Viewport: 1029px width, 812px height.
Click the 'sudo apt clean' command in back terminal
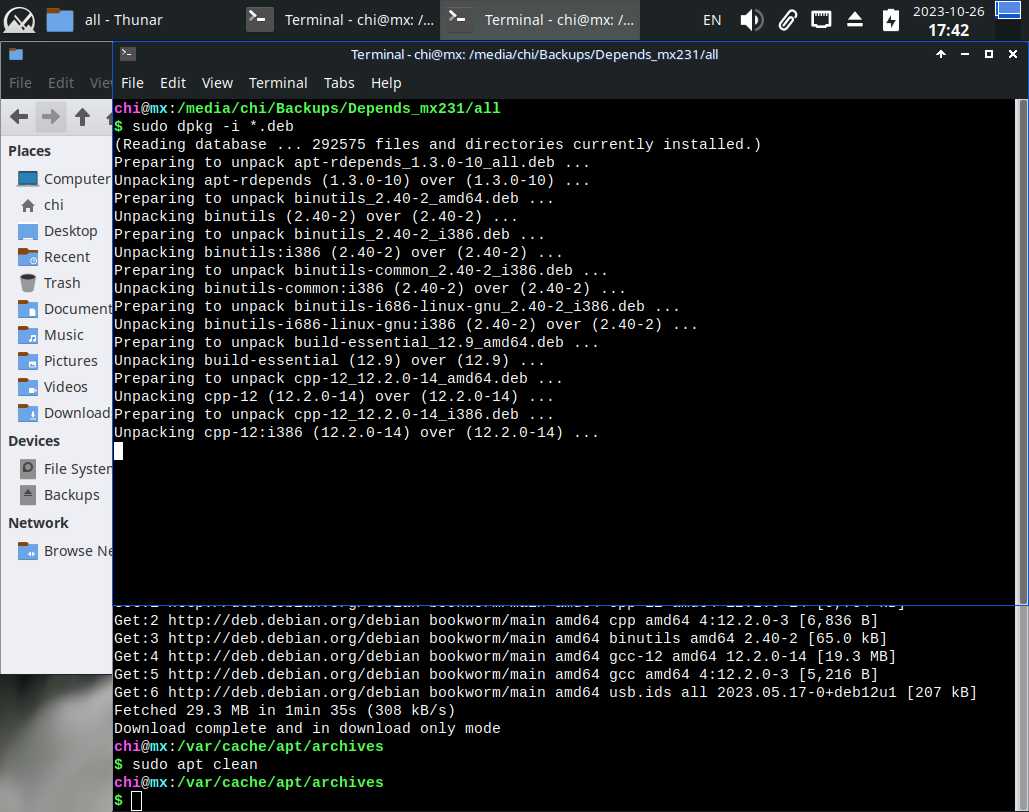click(195, 764)
